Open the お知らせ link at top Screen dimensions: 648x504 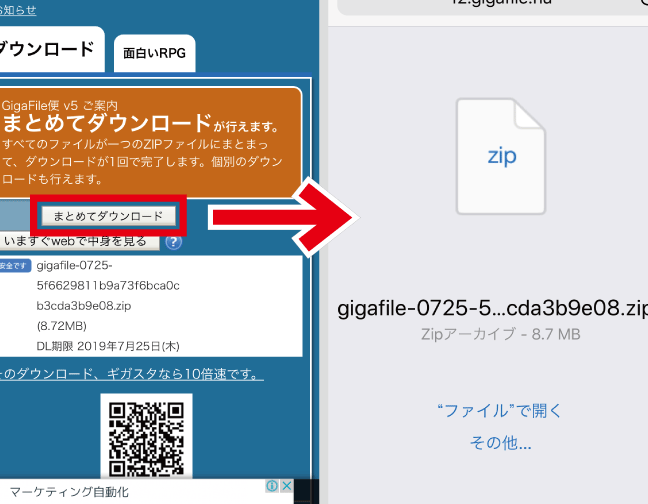click(x=17, y=10)
